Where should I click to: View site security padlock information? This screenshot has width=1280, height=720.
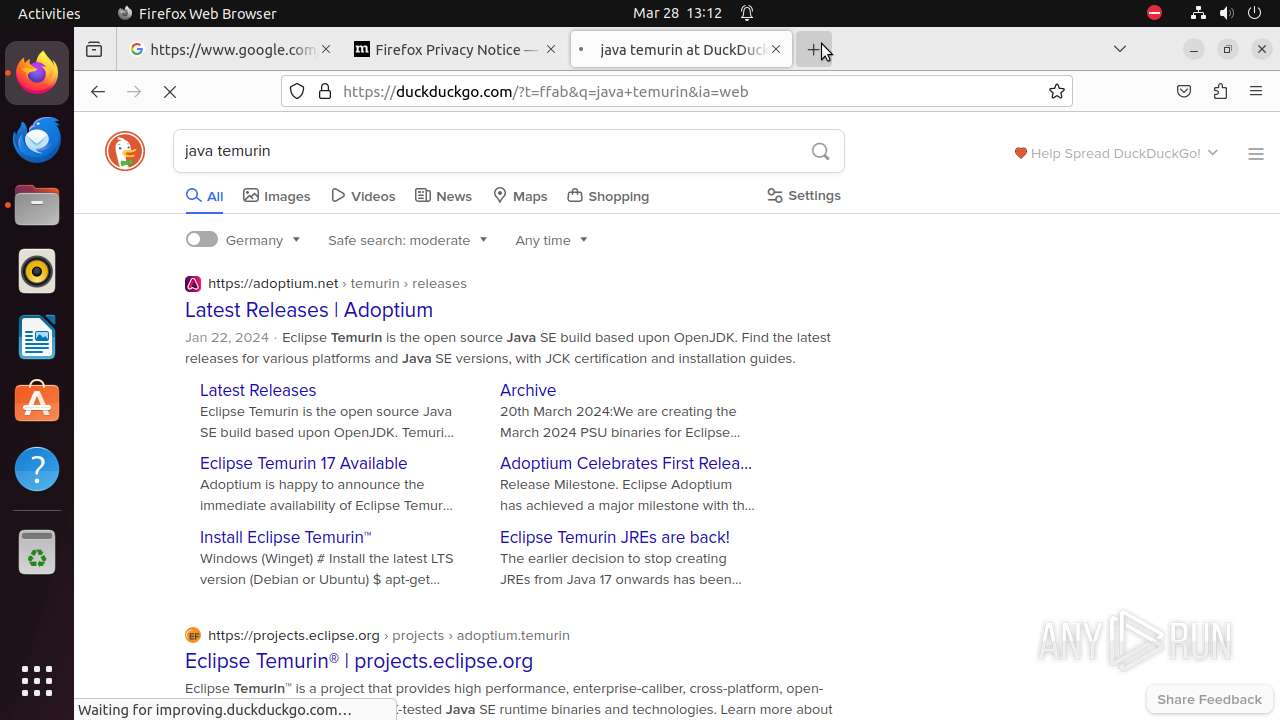pos(324,91)
